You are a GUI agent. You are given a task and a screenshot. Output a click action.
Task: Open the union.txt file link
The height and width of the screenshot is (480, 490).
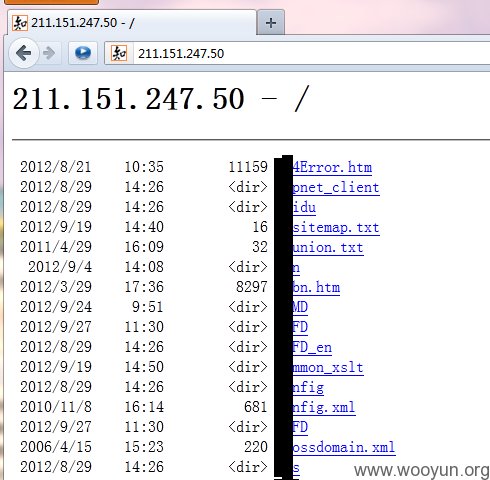[x=328, y=247]
